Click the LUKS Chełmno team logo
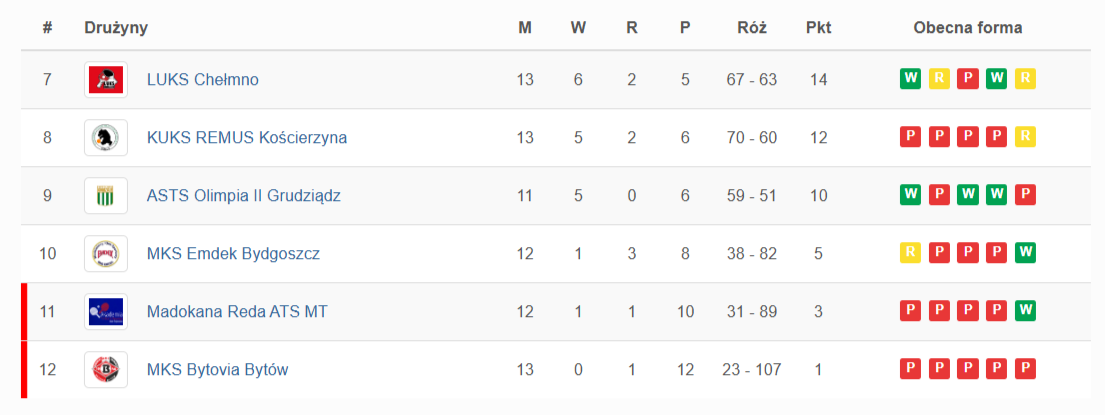Image resolution: width=1105 pixels, height=415 pixels. (x=105, y=80)
